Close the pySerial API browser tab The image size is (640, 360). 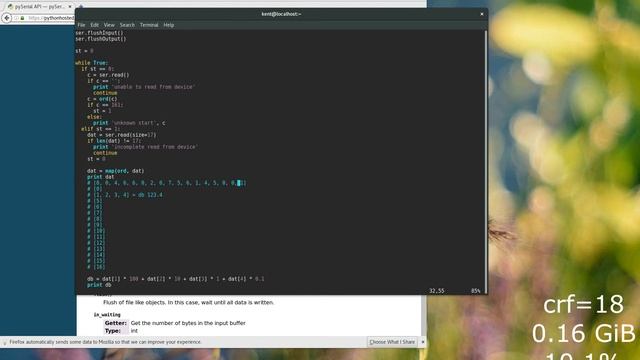70,7
